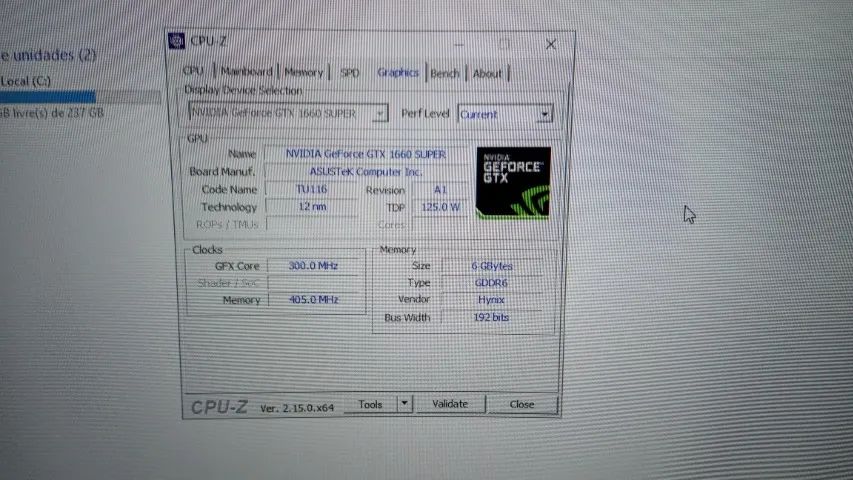Expand the display device selection dropdown
853x480 pixels.
point(381,113)
